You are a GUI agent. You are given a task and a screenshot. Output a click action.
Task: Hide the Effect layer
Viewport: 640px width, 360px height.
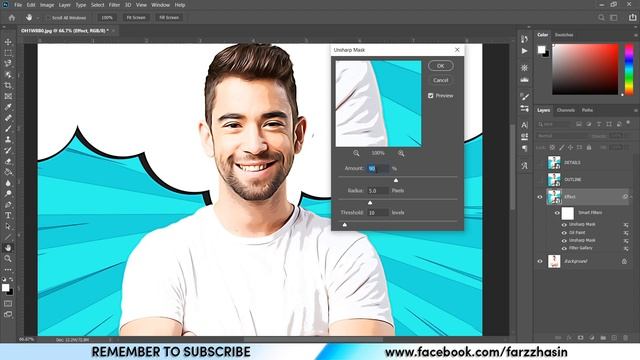coord(540,197)
